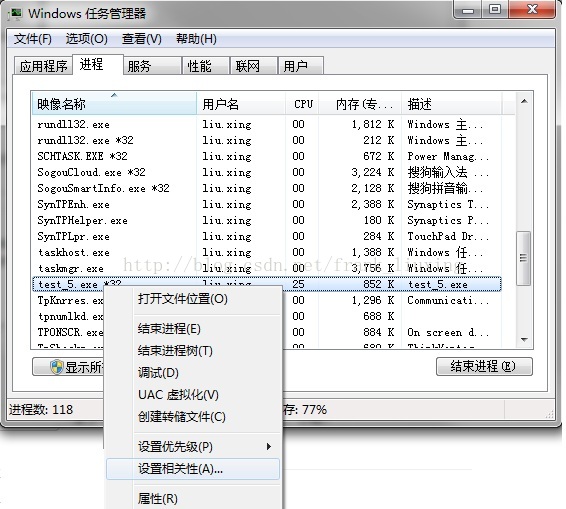Select the taskmgr.exe process row
This screenshot has width=566, height=509.
[266, 268]
